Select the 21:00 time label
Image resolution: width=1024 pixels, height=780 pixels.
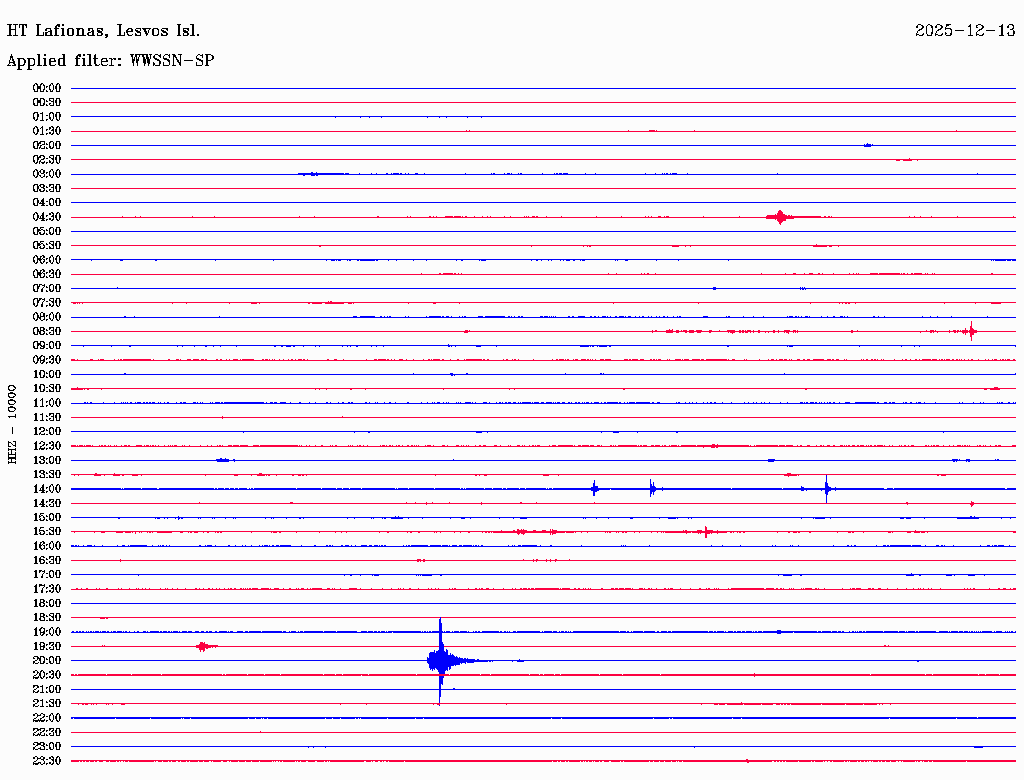click(x=47, y=689)
